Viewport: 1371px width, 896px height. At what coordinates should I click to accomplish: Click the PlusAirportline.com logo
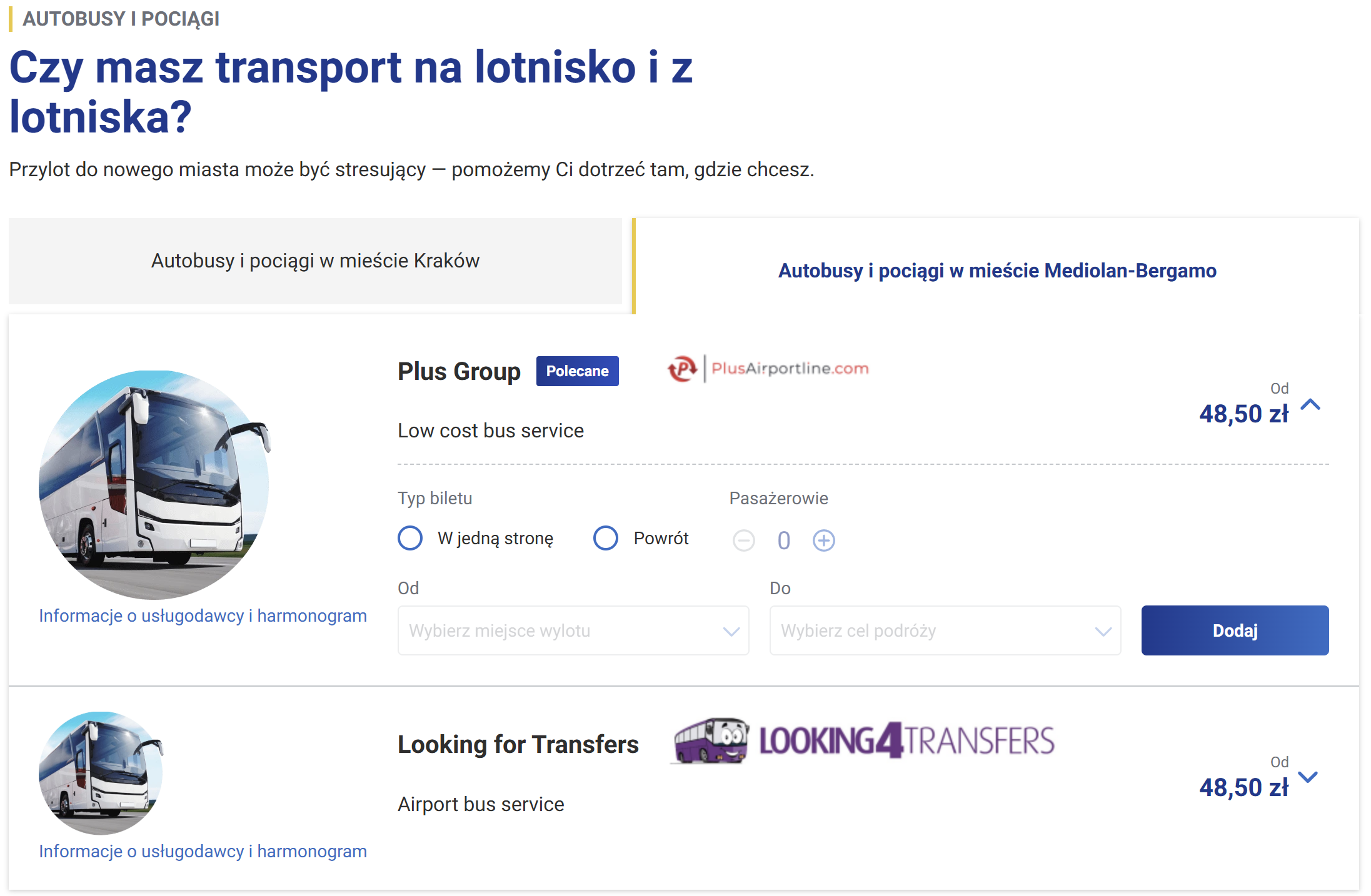click(768, 369)
